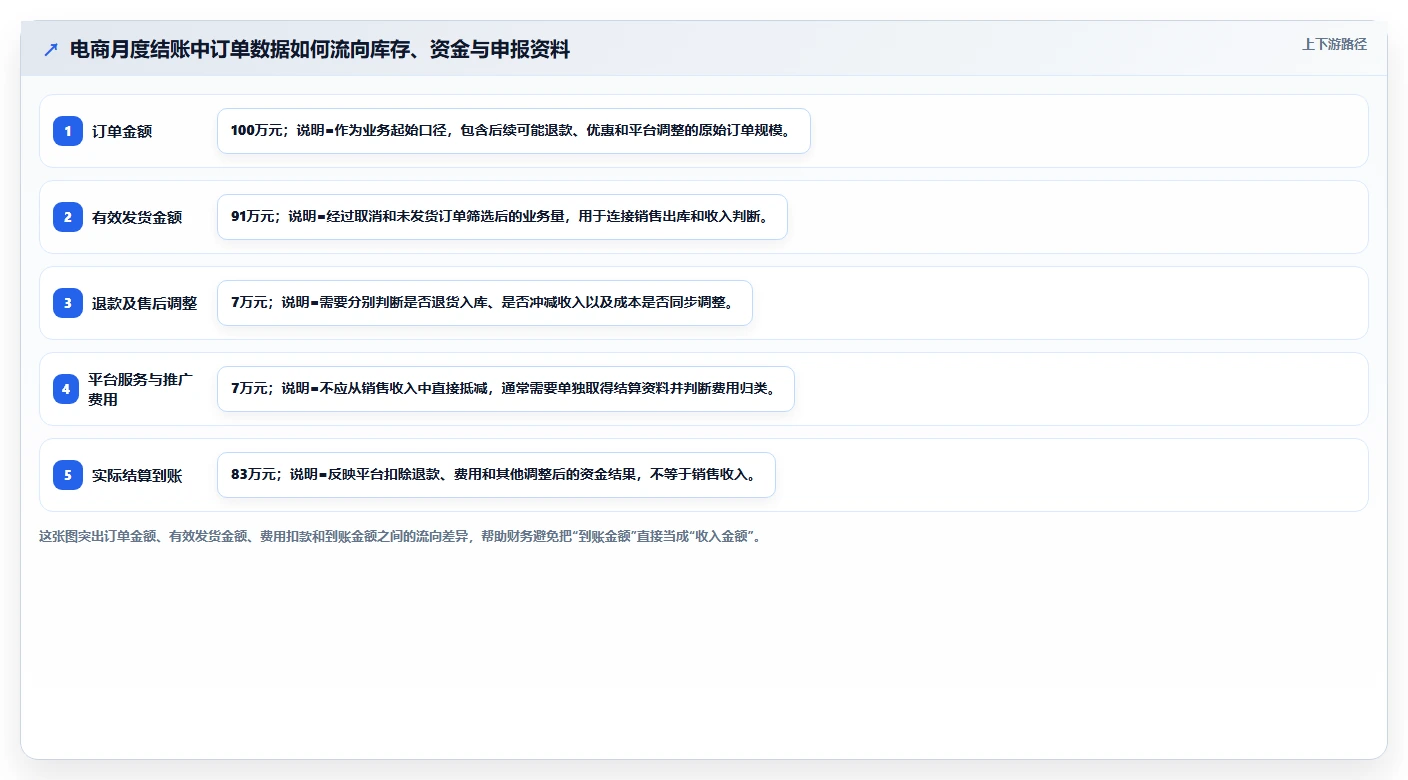Screen dimensions: 1408x780
Task: Click the 订单金额 label
Action: coord(122,131)
